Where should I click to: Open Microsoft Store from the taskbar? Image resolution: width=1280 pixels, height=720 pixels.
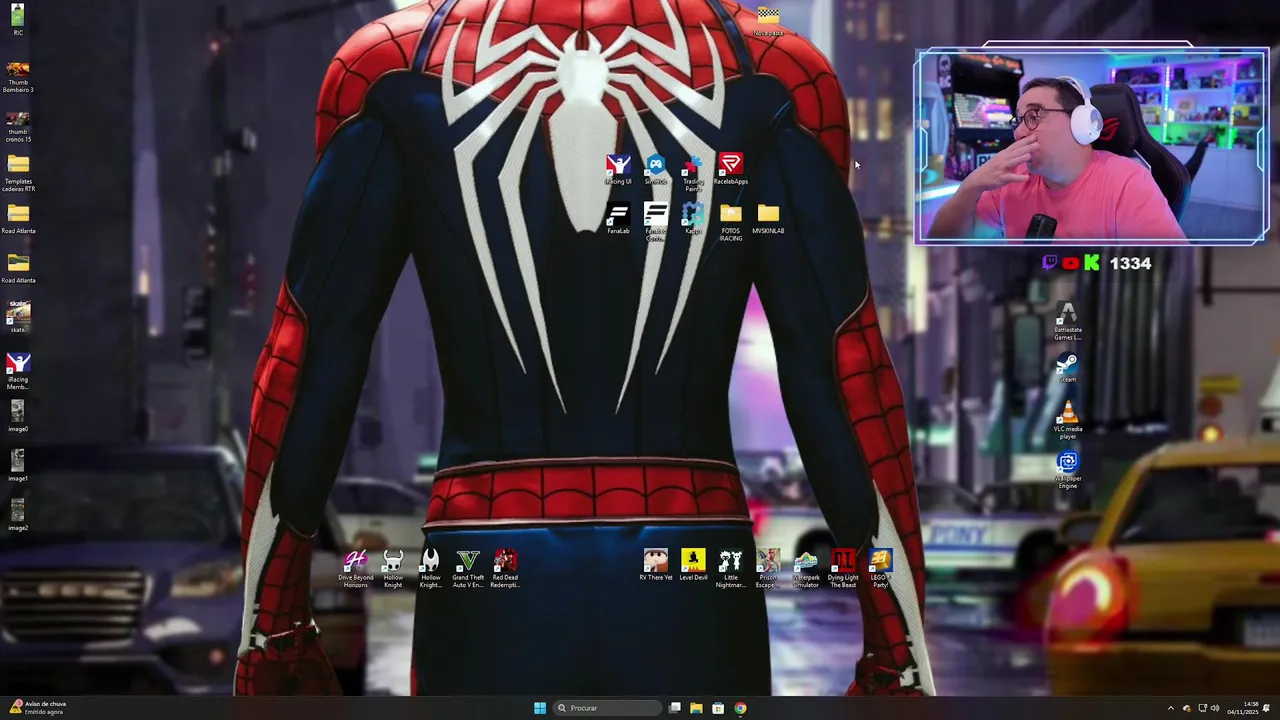coord(718,708)
